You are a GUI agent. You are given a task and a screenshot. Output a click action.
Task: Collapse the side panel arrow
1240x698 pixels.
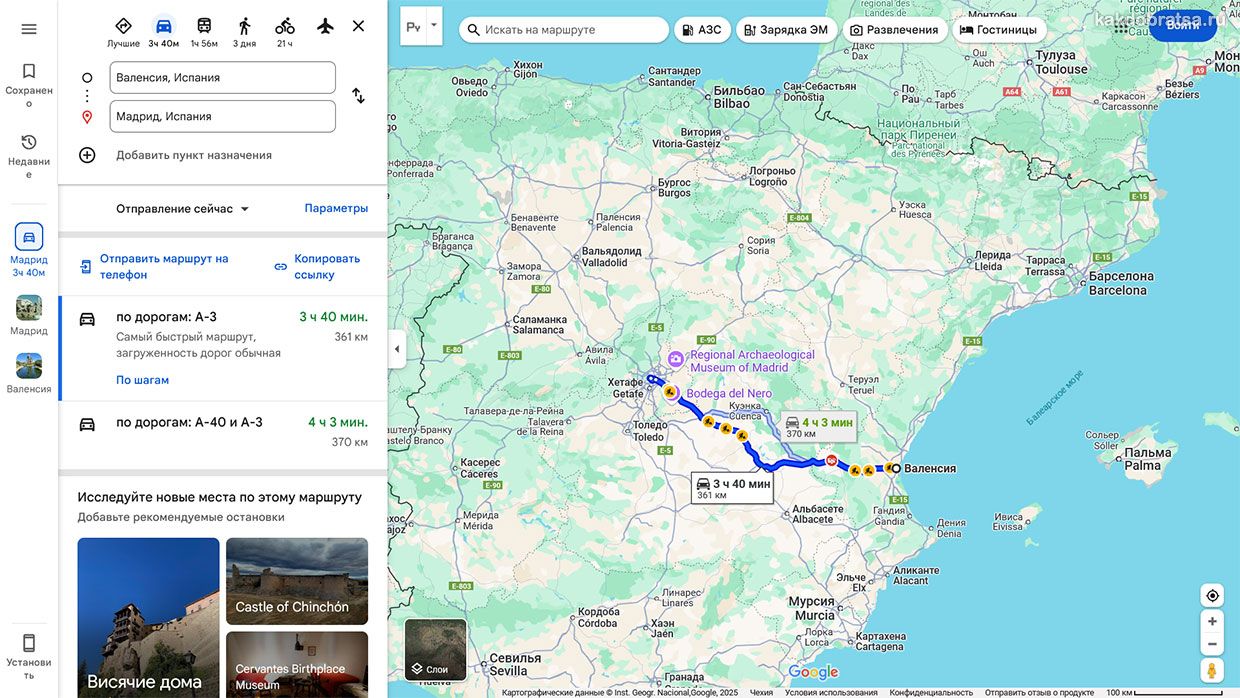pyautogui.click(x=397, y=349)
